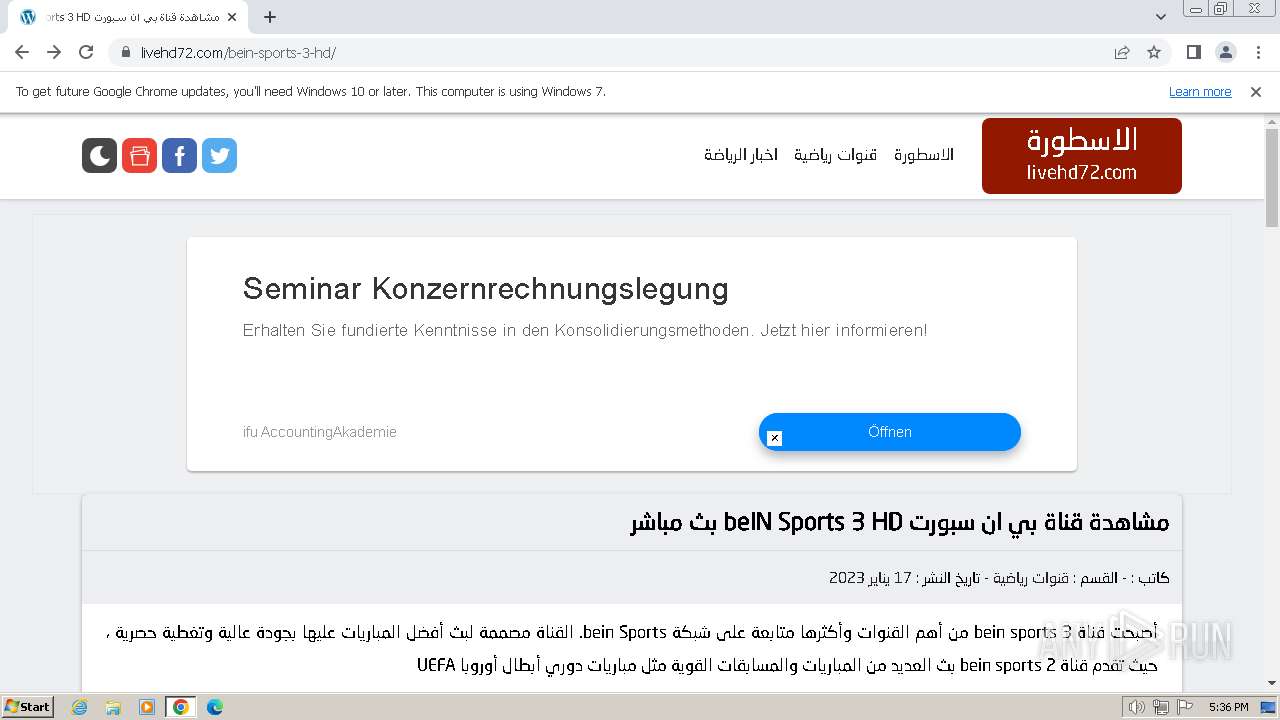Select the beIN Sports 3 HD browser tab

(128, 17)
